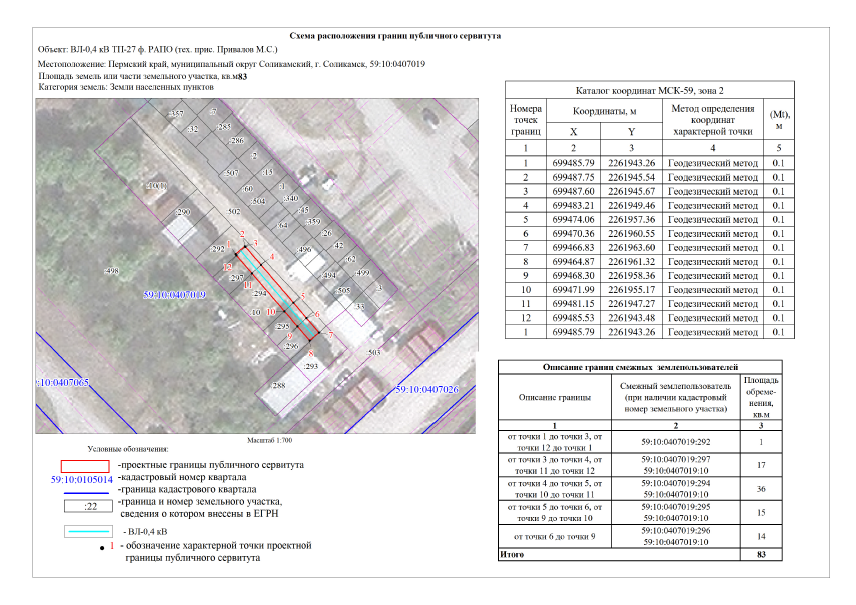Select Y coordinate value 2261943.48
The image size is (856, 605).
coord(632,318)
